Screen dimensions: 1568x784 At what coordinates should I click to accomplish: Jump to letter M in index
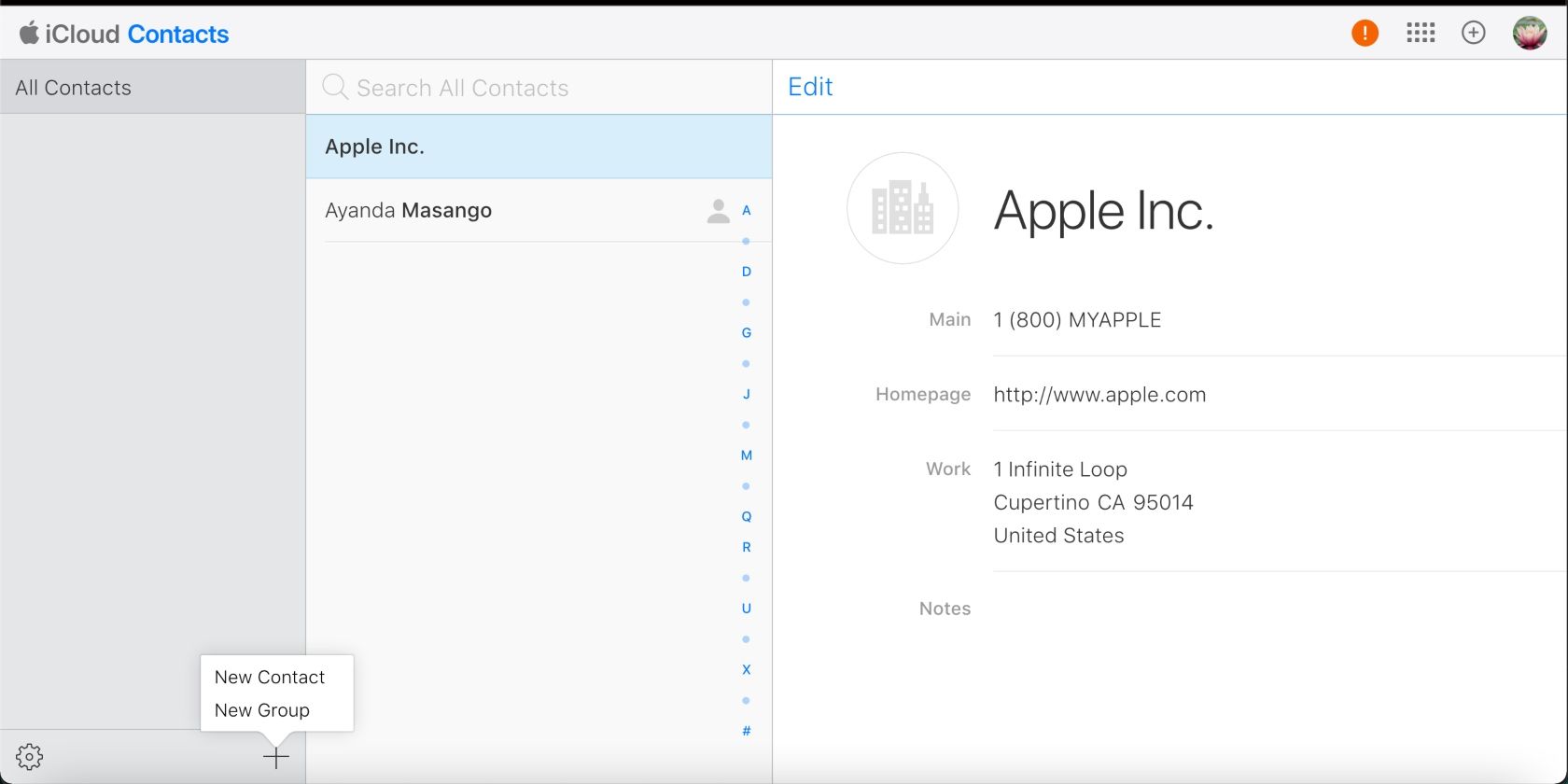[747, 455]
